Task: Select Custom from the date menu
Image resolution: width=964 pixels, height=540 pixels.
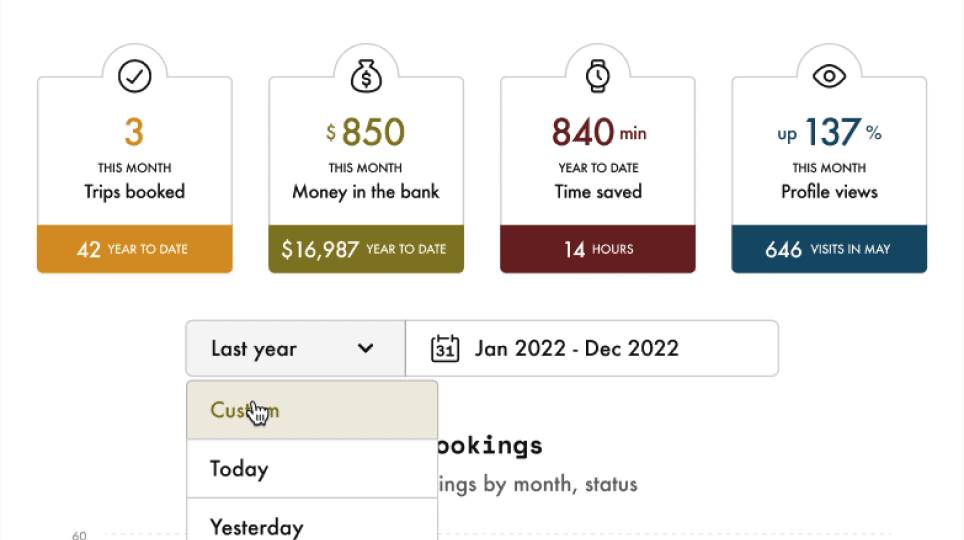Action: click(x=312, y=410)
